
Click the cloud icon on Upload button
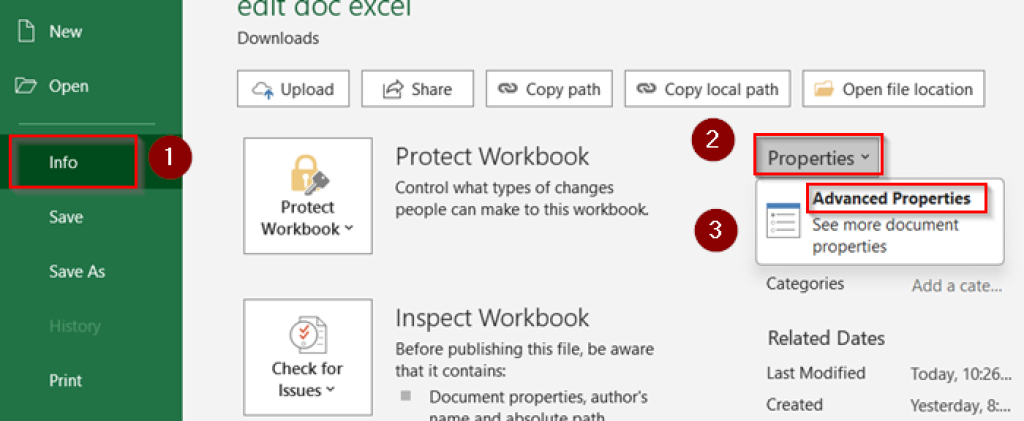[263, 89]
